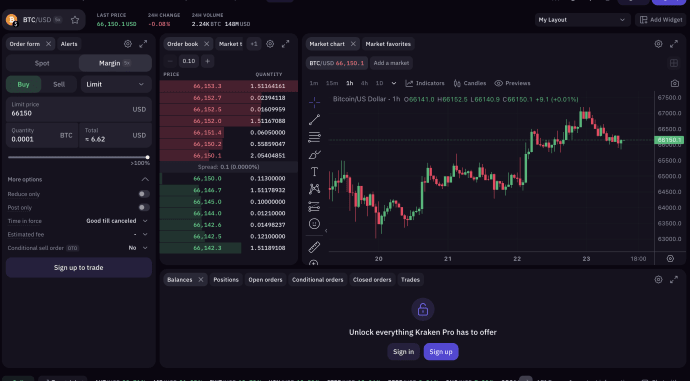Switch to Spot trading
690x381 pixels.
42,63
